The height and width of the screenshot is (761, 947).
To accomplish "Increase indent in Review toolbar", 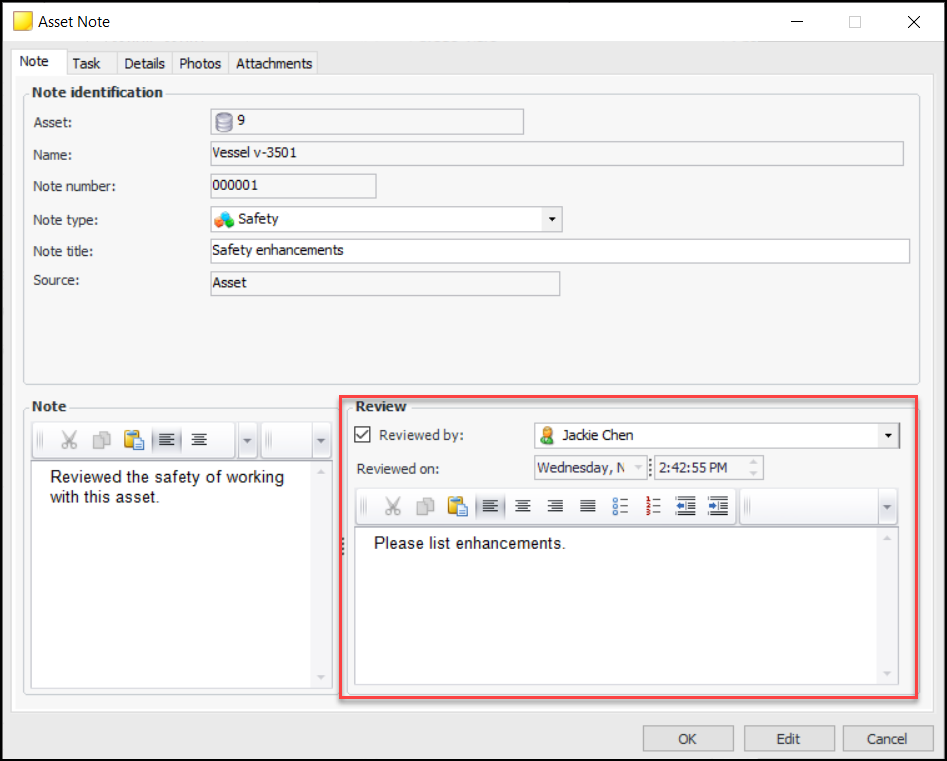I will 718,506.
